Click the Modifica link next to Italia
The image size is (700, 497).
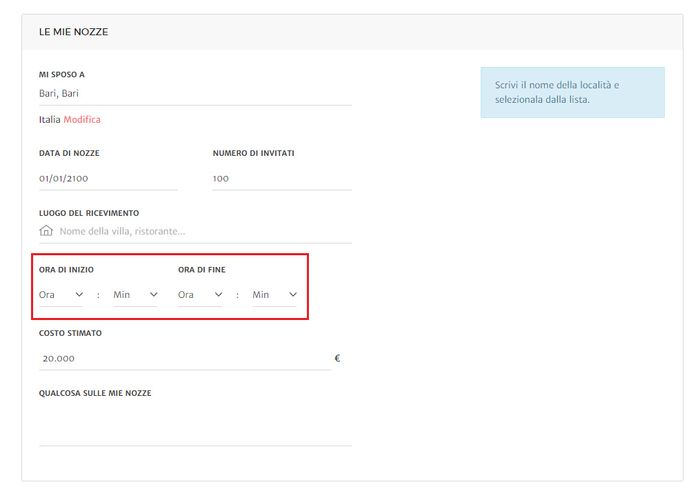[x=82, y=120]
